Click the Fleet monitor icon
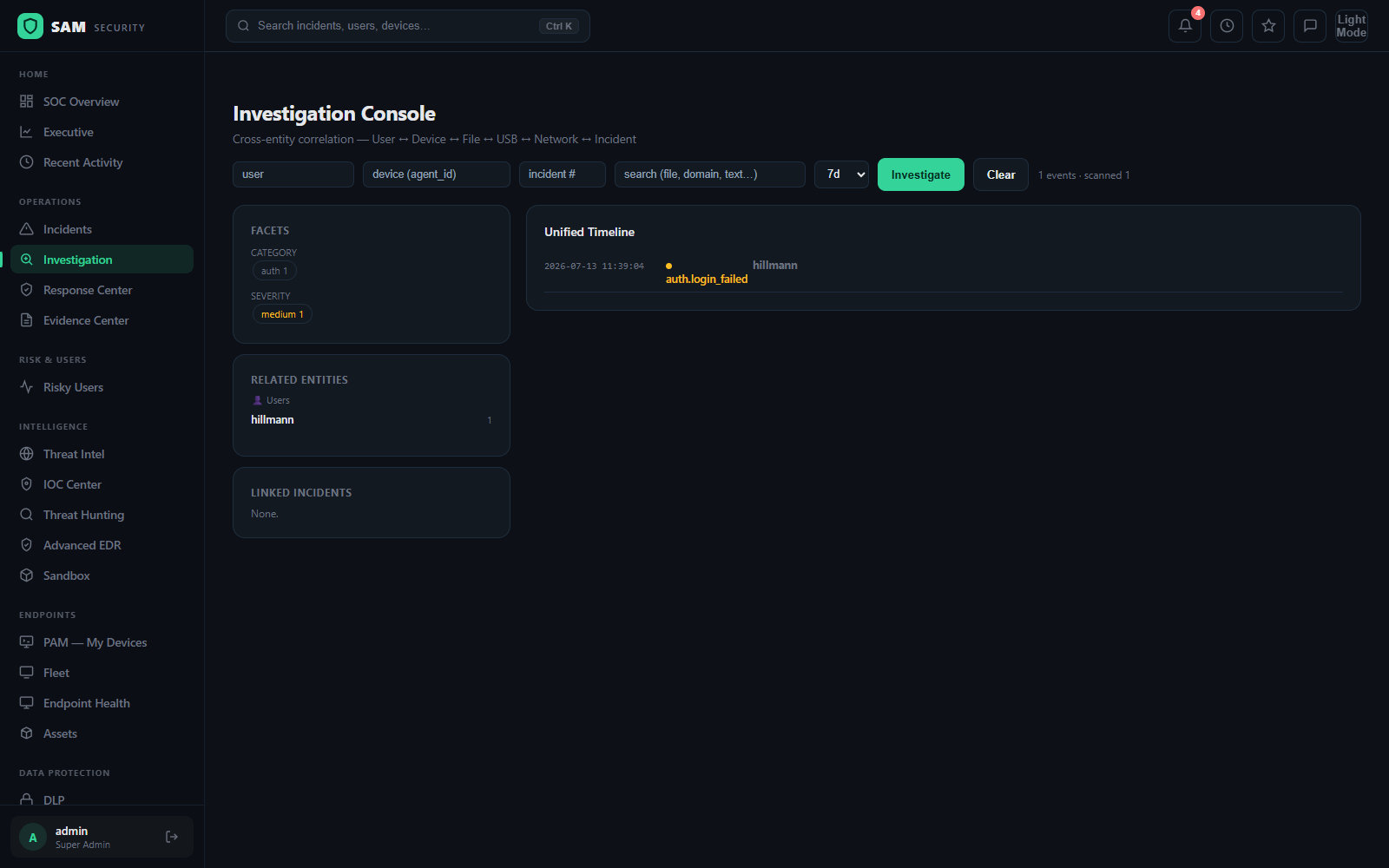 (27, 673)
